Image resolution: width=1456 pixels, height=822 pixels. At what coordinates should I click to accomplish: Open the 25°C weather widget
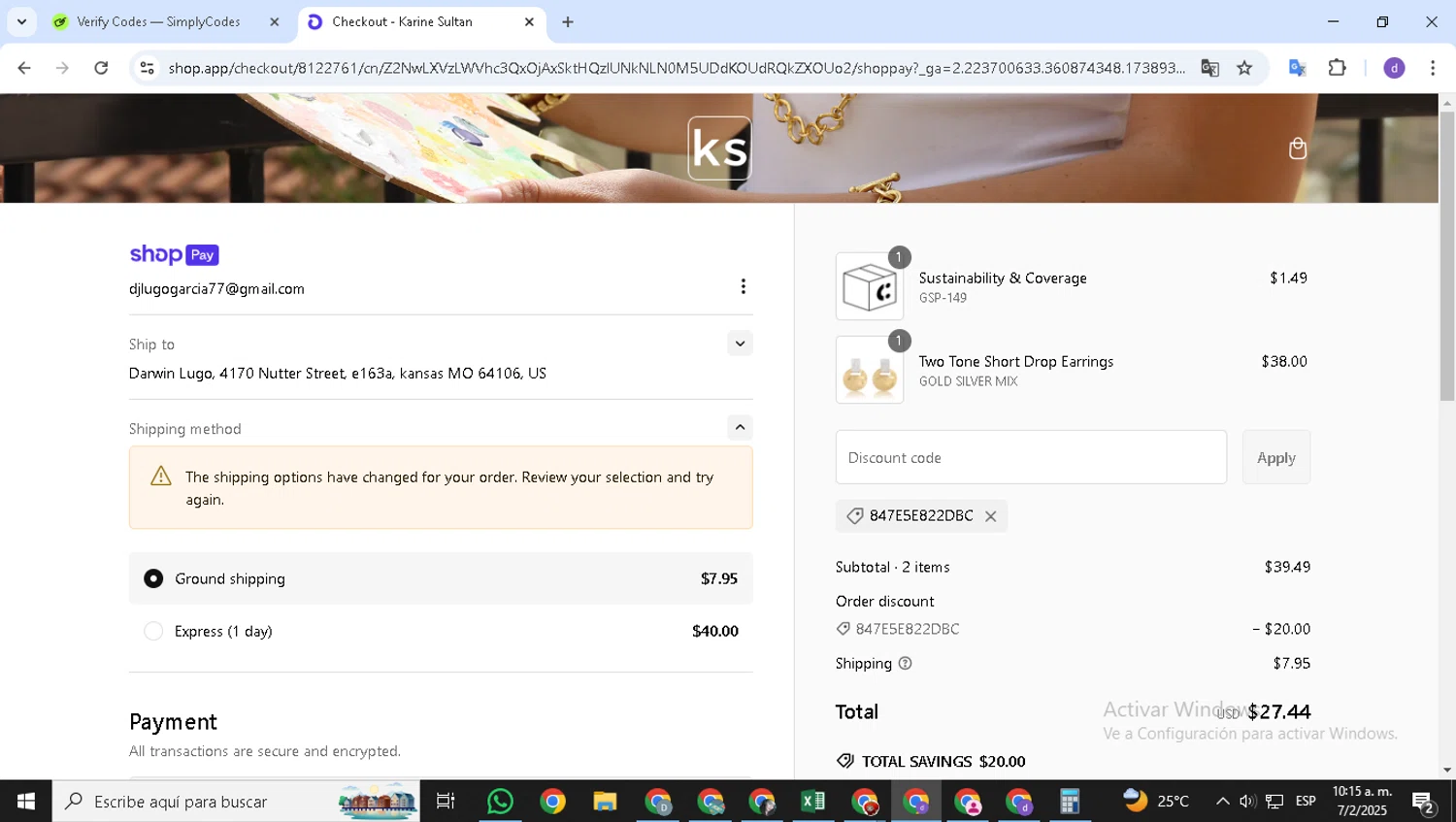click(1156, 802)
